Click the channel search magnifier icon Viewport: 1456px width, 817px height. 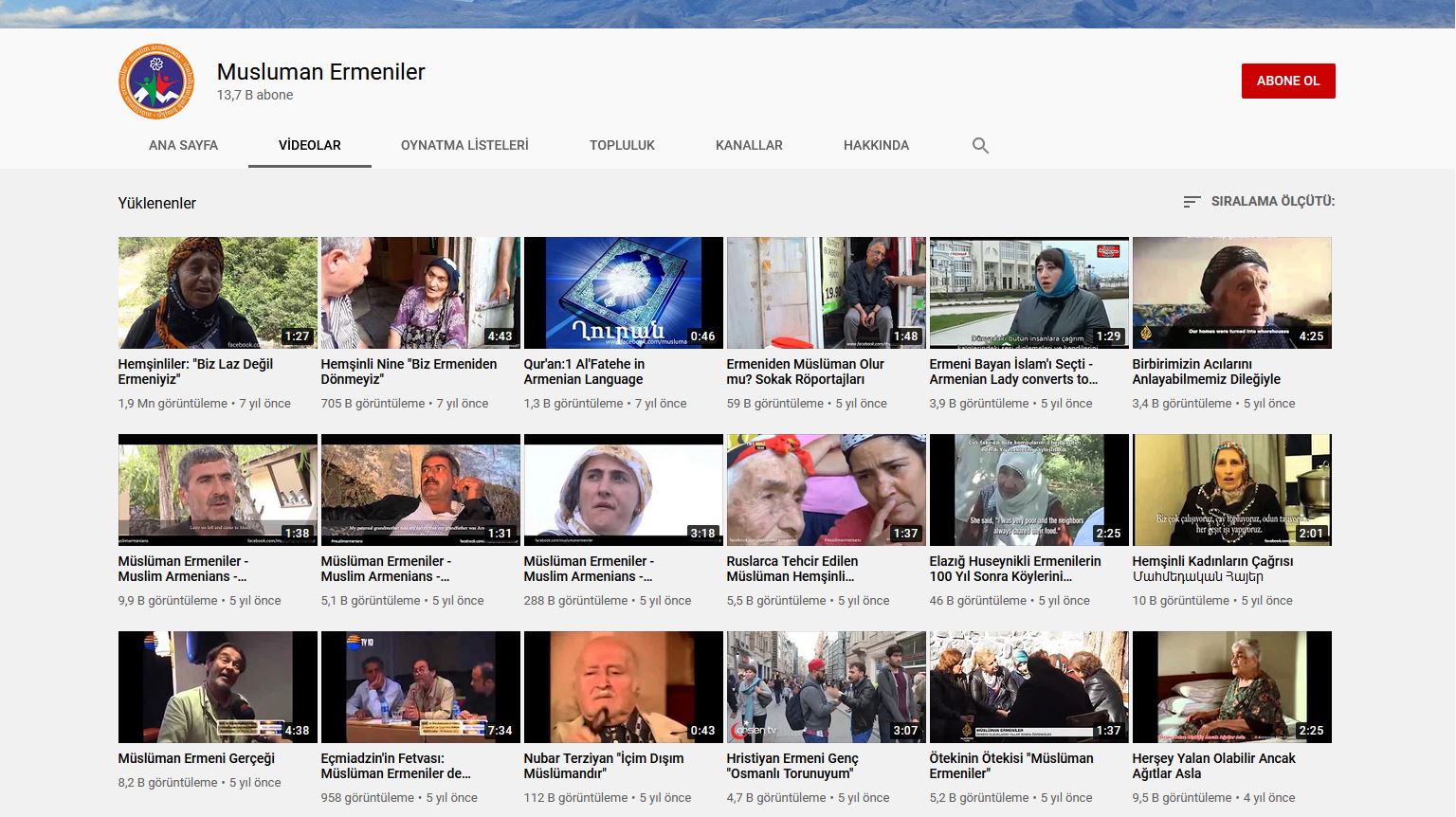pyautogui.click(x=980, y=145)
